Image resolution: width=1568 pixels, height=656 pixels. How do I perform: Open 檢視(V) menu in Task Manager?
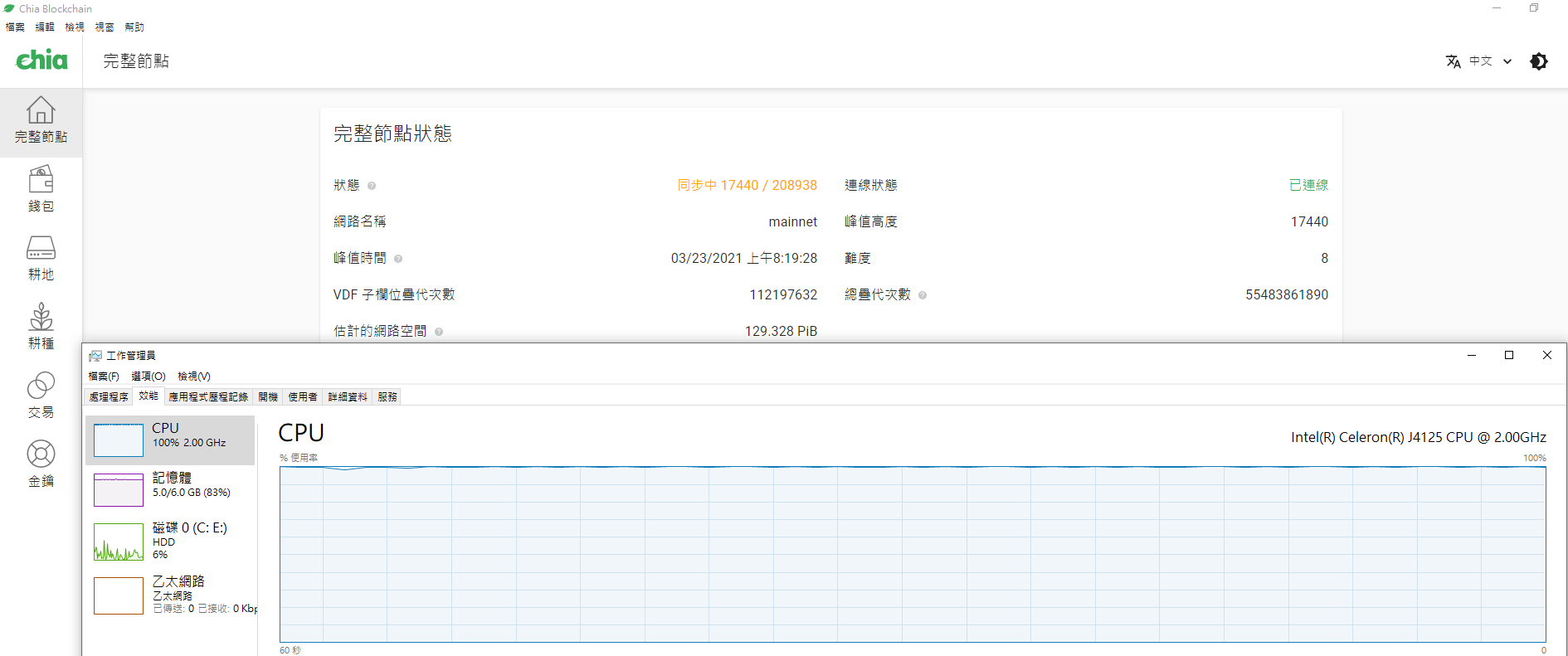pyautogui.click(x=194, y=377)
